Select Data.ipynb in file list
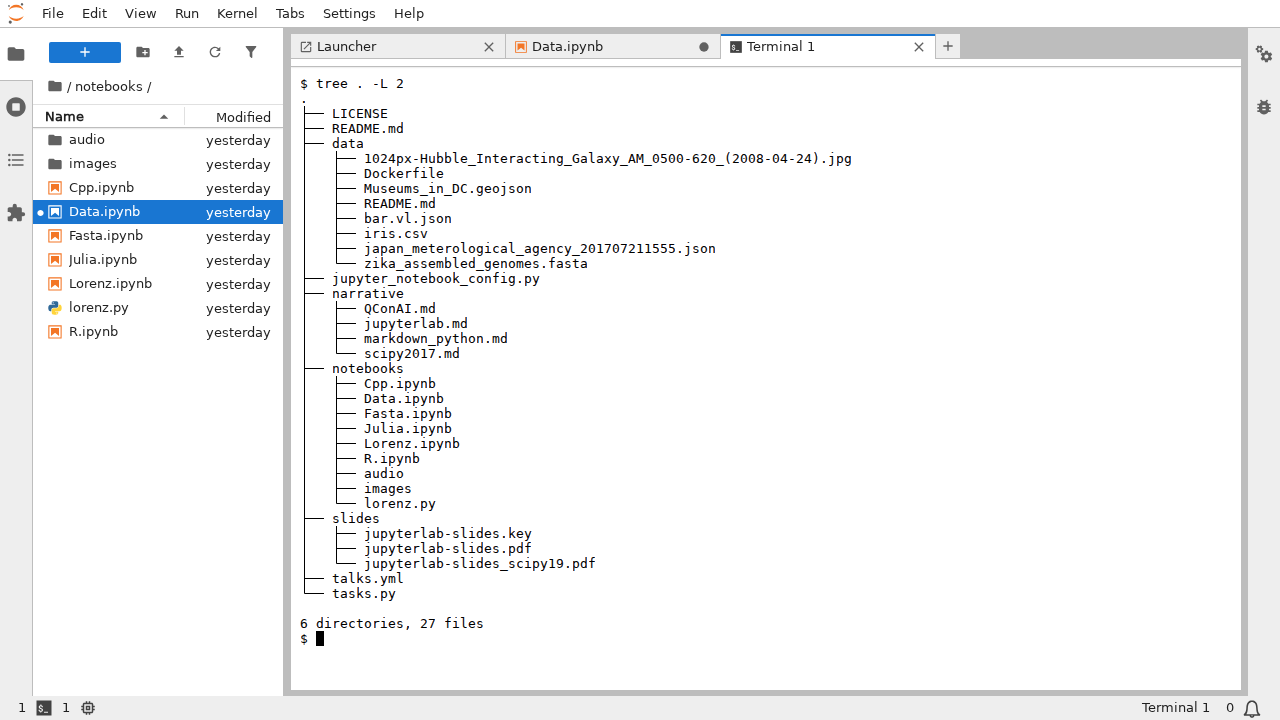This screenshot has width=1280, height=720. [x=158, y=212]
